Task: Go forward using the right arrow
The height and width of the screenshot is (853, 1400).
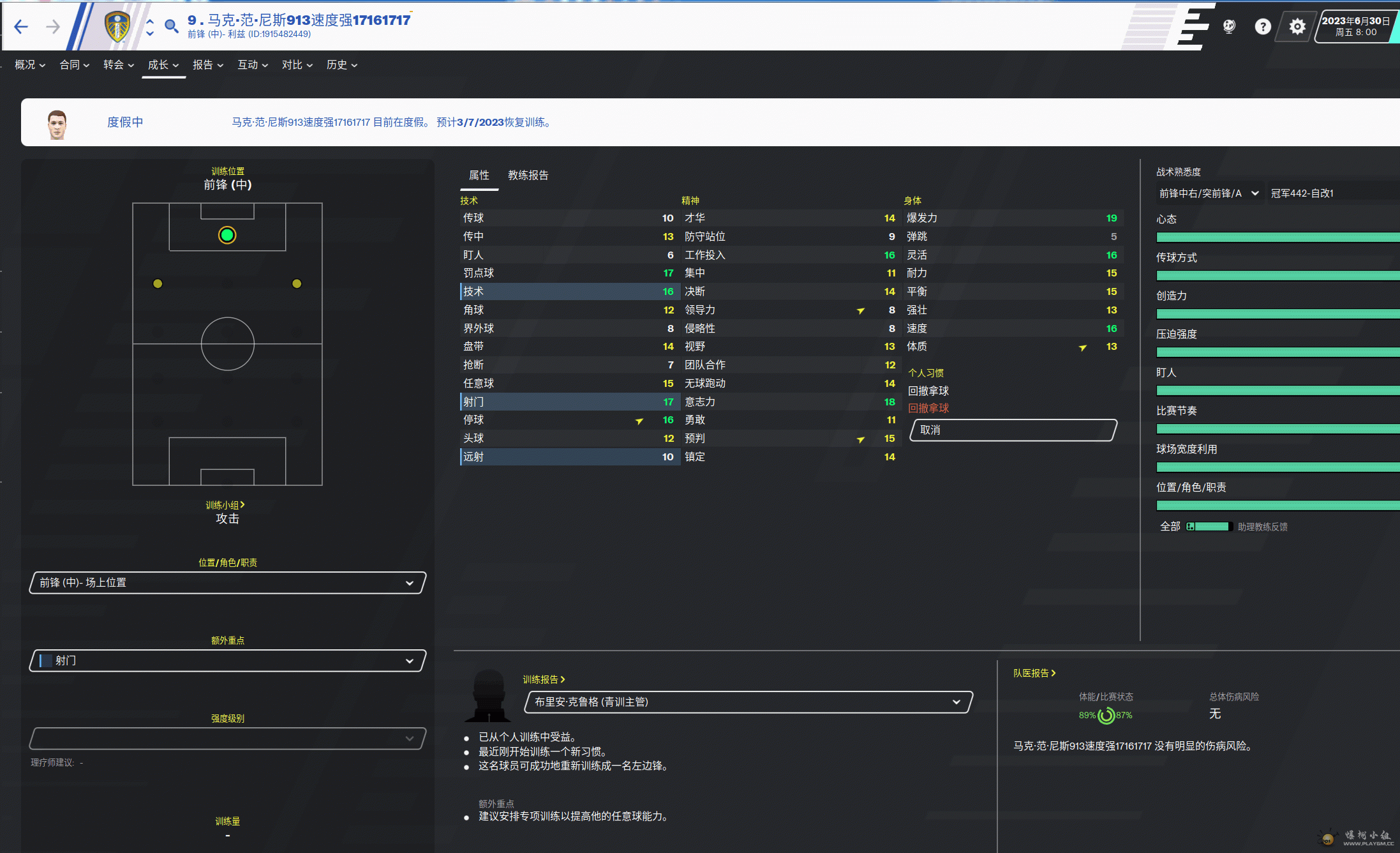Action: pos(53,27)
